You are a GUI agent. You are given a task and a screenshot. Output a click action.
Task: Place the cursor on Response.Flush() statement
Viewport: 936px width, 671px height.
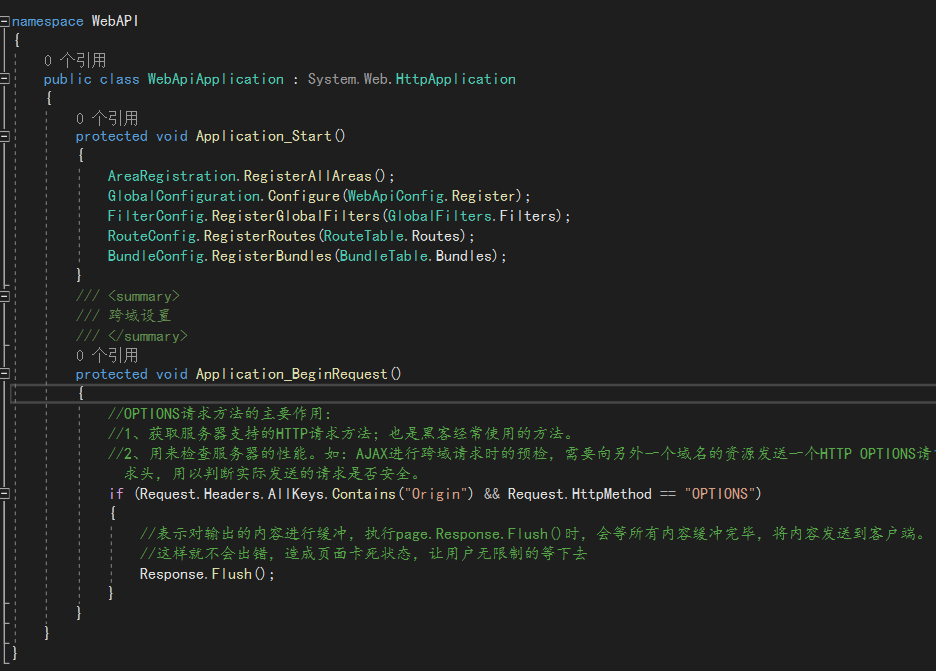coord(204,574)
